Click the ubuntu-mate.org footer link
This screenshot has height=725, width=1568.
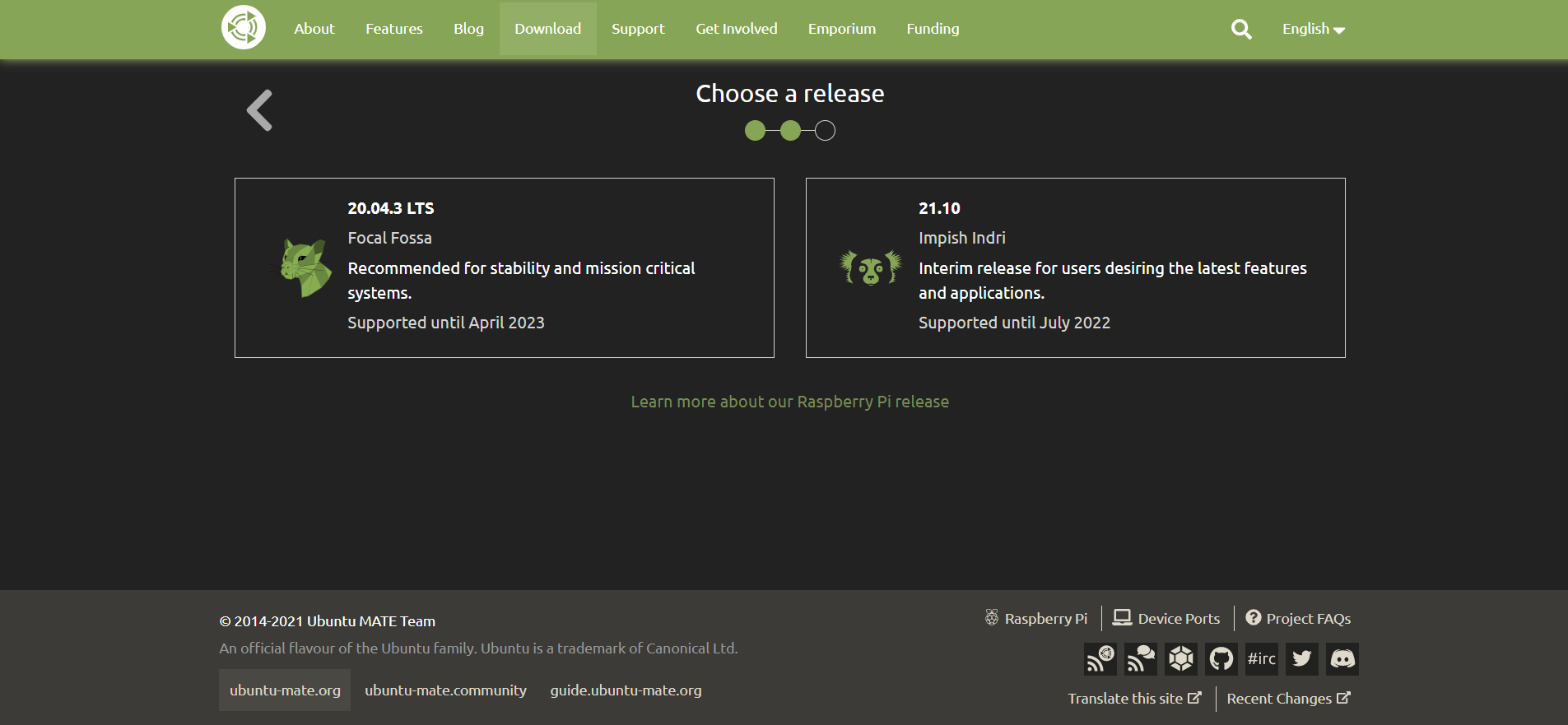pyautogui.click(x=285, y=690)
